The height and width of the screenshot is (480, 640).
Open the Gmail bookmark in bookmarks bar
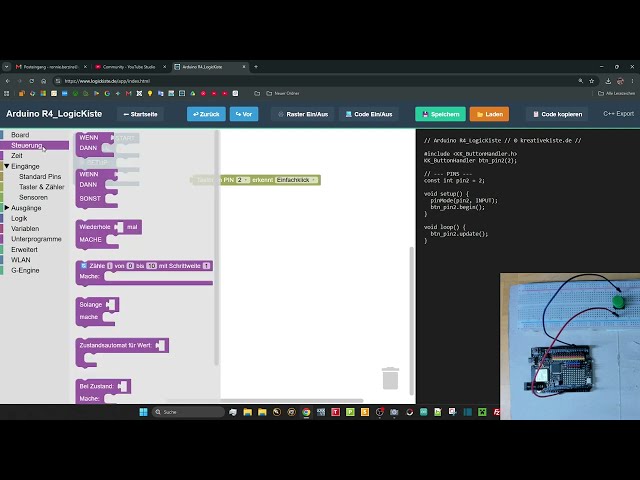pyautogui.click(x=128, y=93)
